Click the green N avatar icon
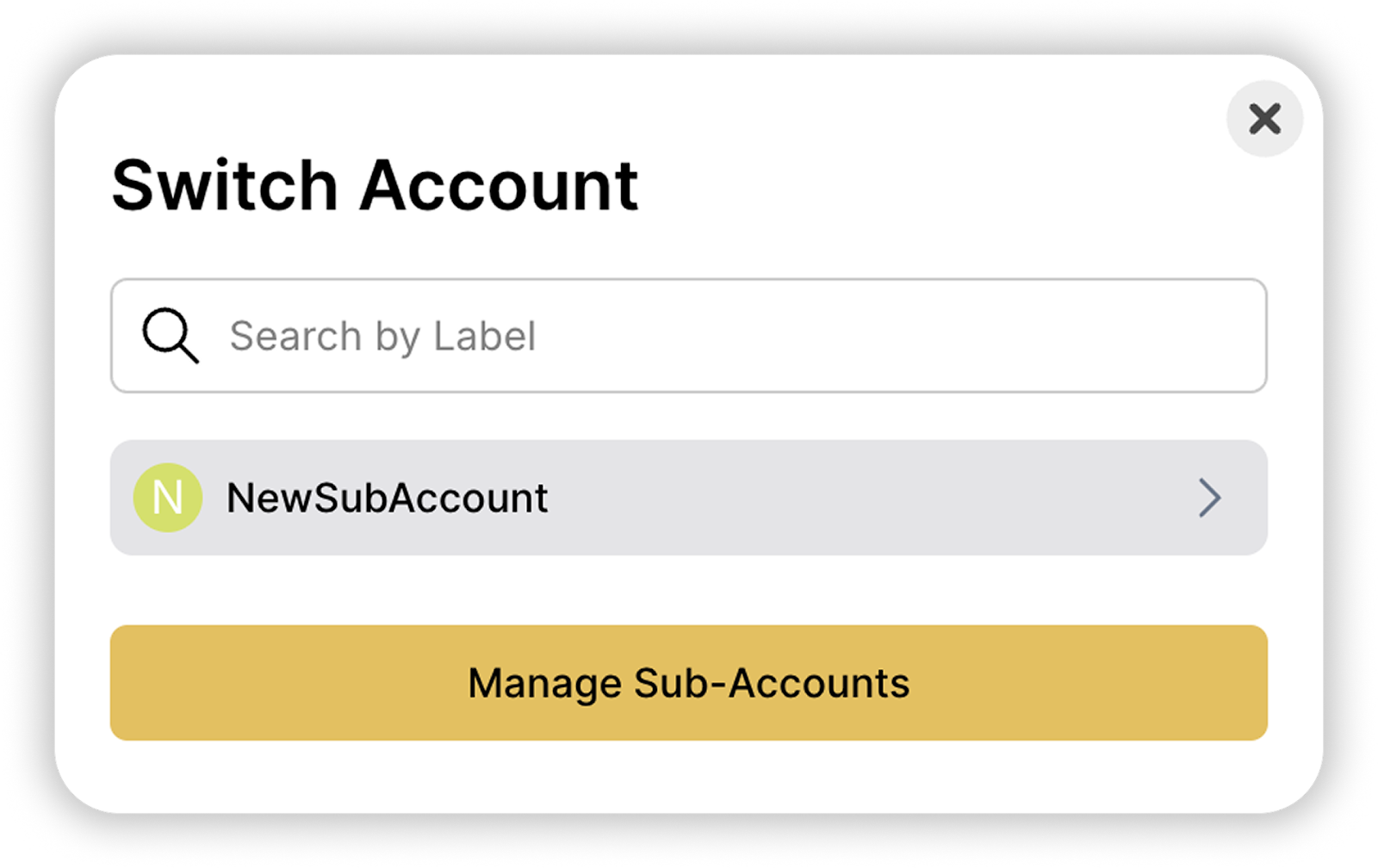1378x868 pixels. point(168,498)
